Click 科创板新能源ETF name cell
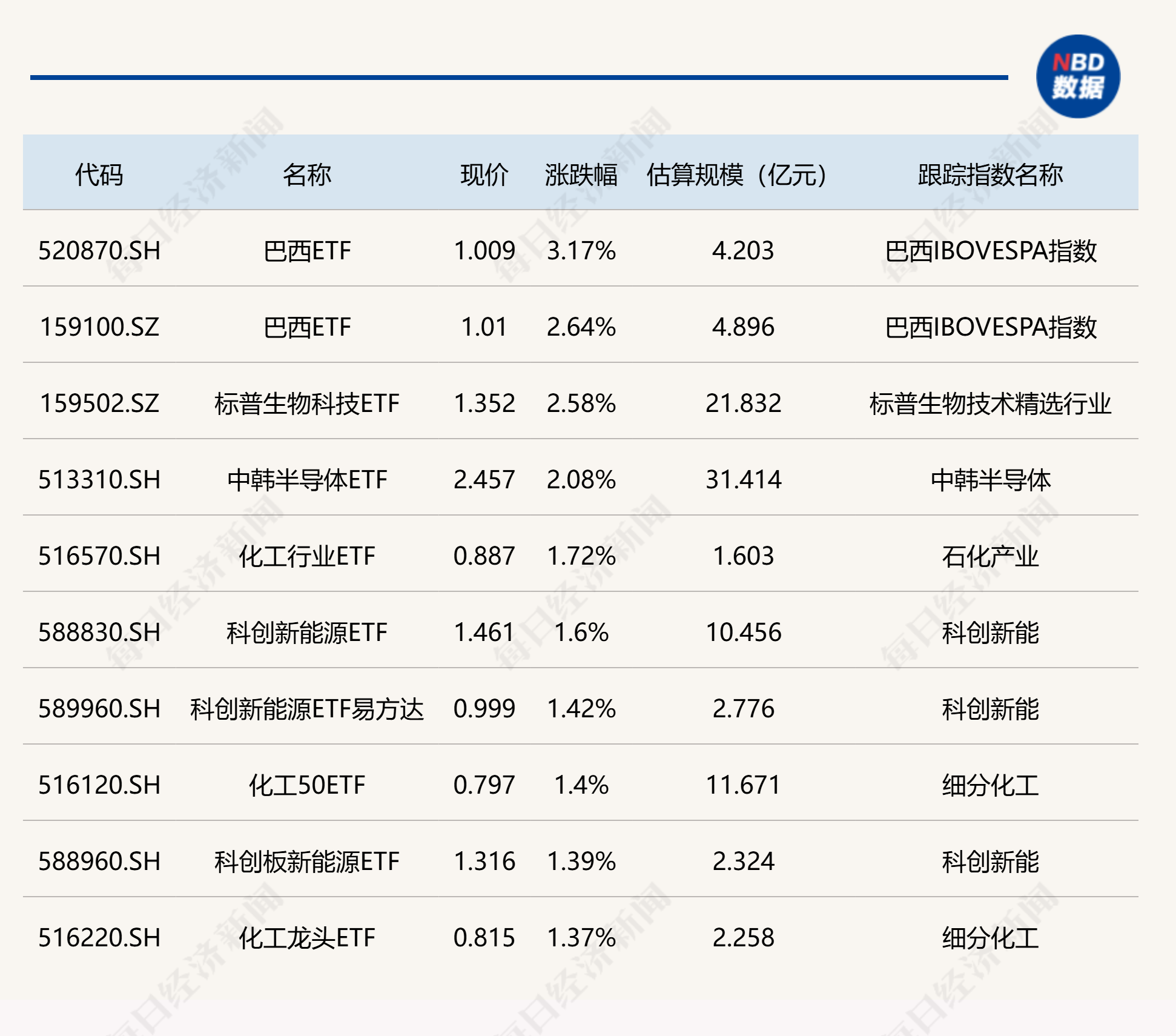Screen dimensions: 1176x1036 point(306,862)
